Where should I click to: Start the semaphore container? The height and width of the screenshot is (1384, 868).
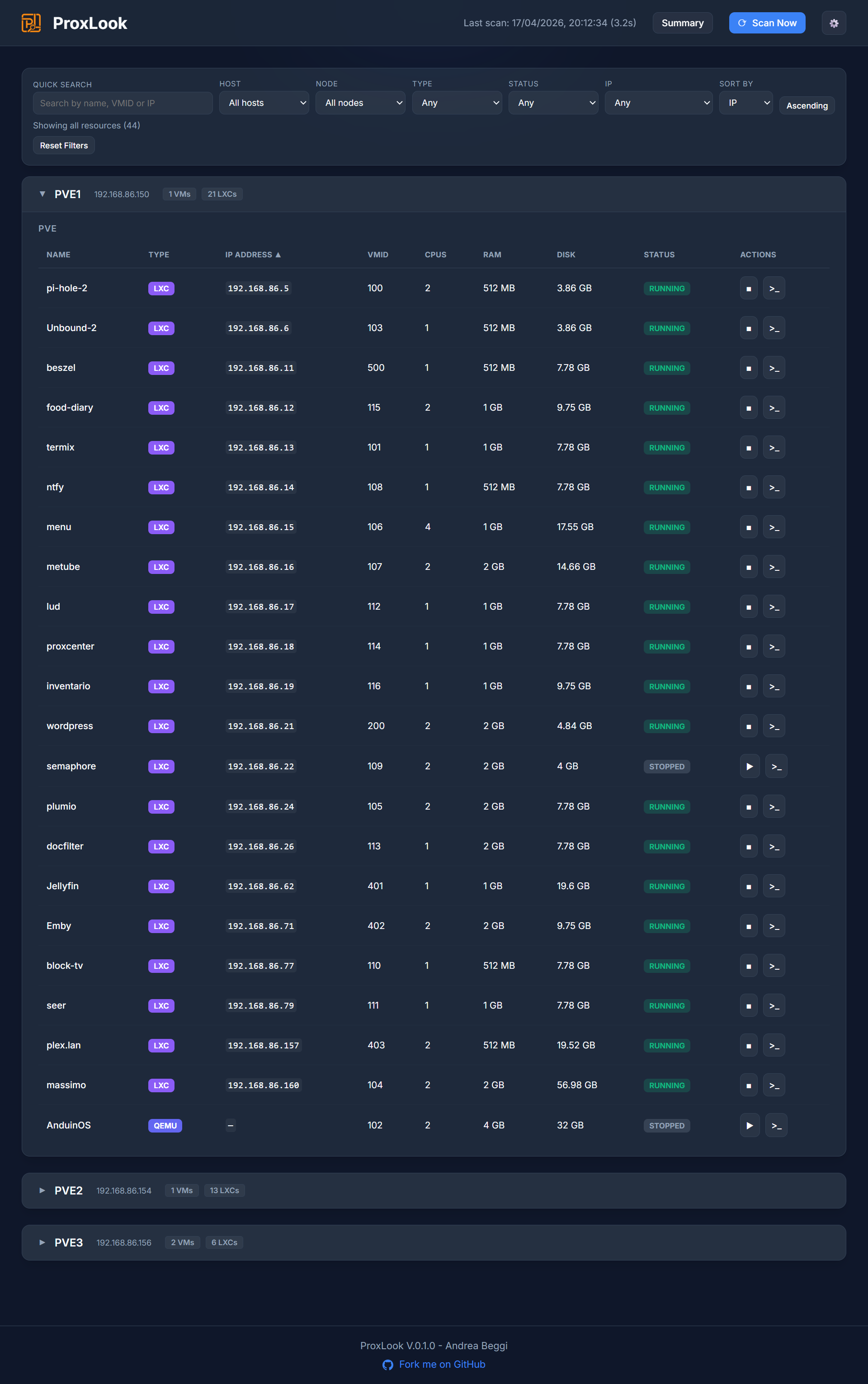749,767
